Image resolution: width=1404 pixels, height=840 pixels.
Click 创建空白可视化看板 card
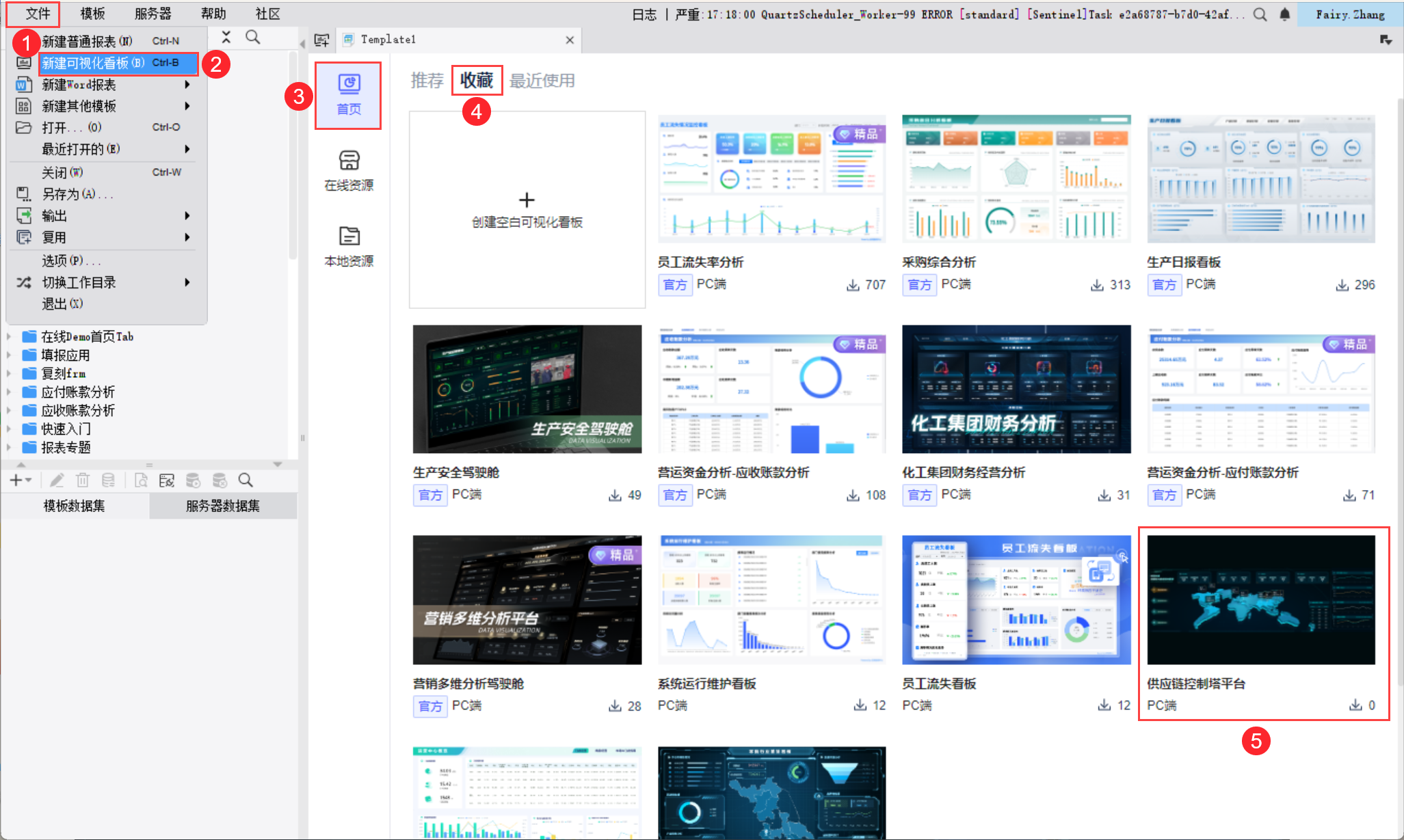[x=527, y=210]
